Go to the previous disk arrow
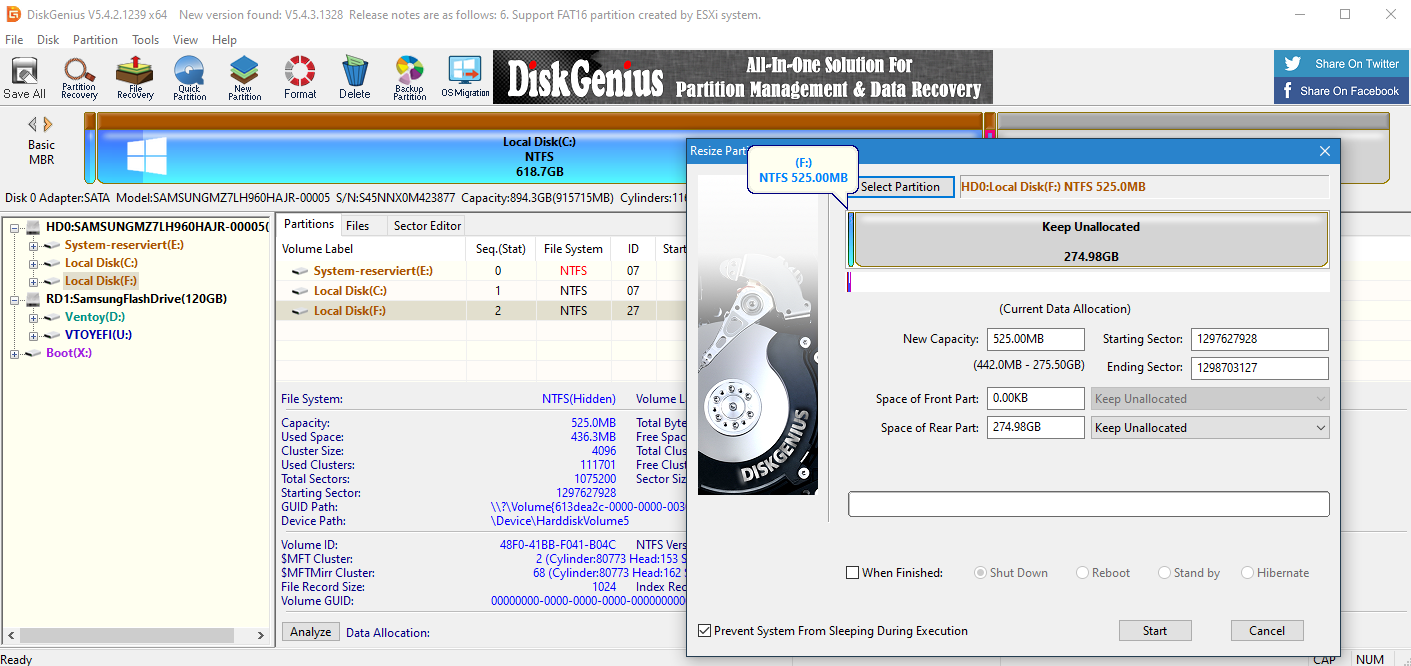 [x=32, y=125]
